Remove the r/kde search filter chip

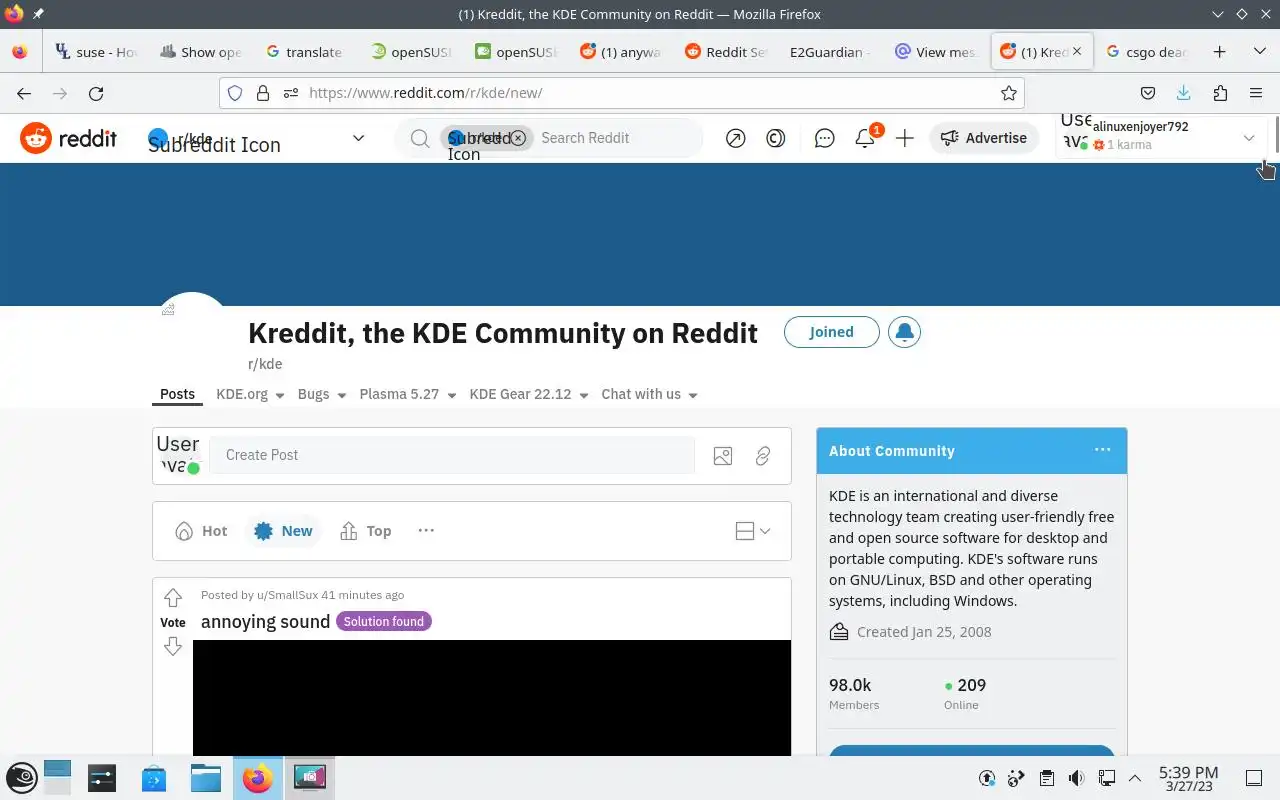[x=518, y=138]
